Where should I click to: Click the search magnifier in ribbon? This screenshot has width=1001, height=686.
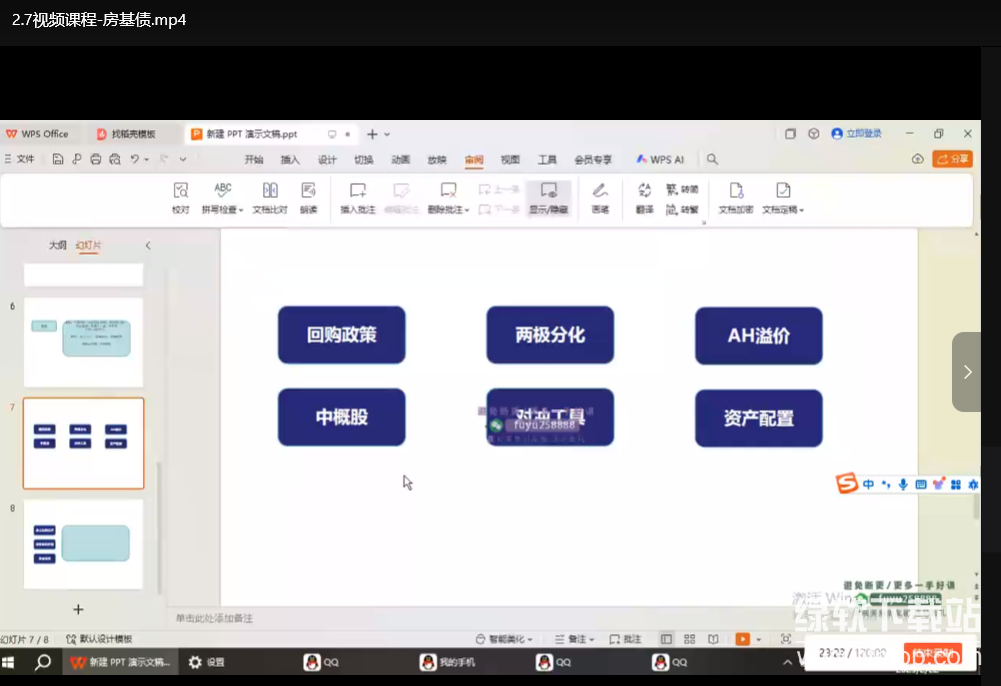point(712,159)
